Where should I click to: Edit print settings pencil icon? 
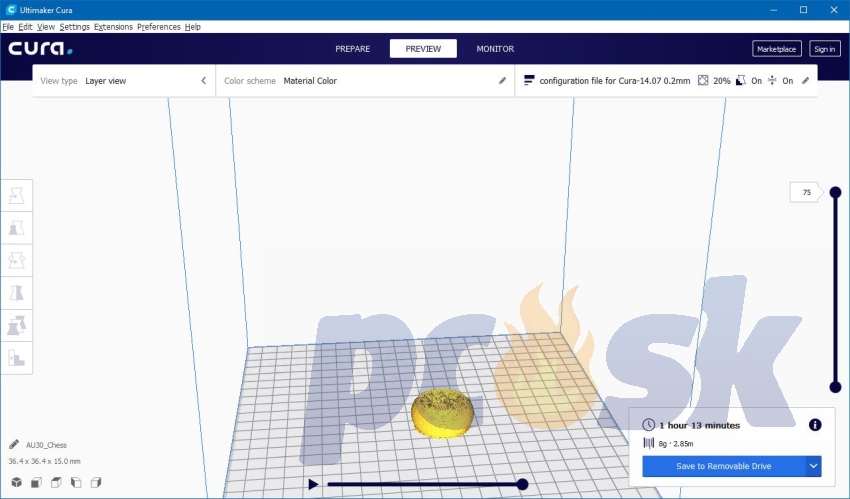(806, 81)
